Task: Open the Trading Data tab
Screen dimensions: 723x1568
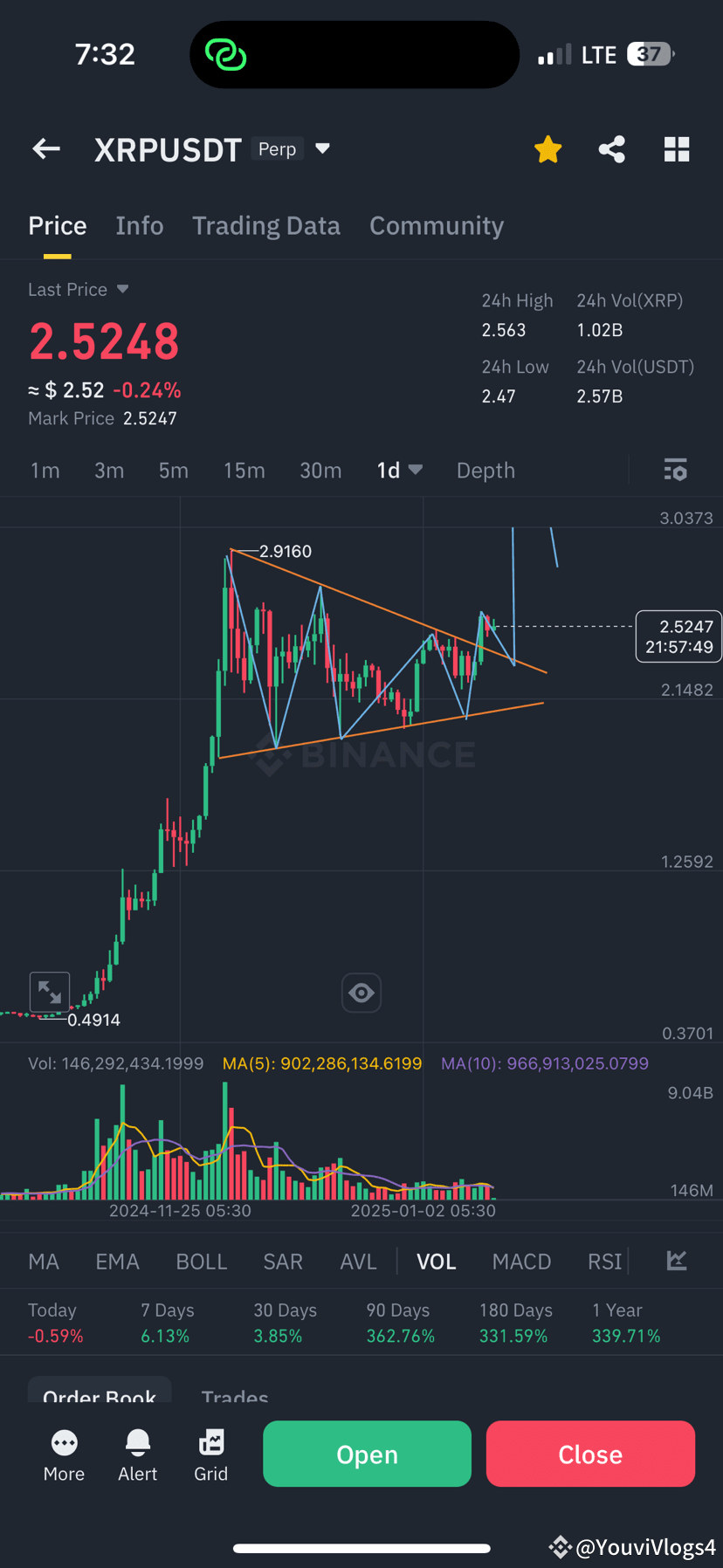Action: point(266,225)
